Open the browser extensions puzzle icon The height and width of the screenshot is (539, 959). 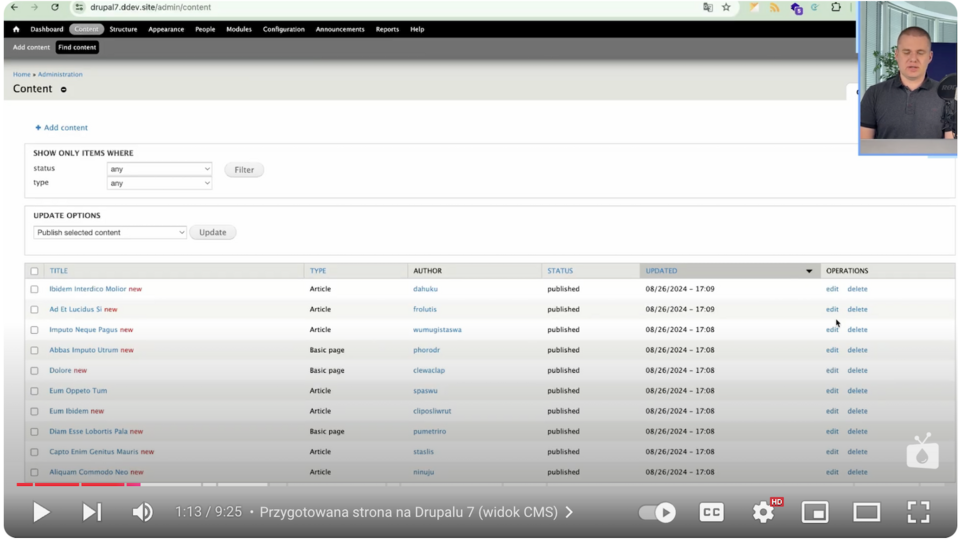click(x=835, y=7)
